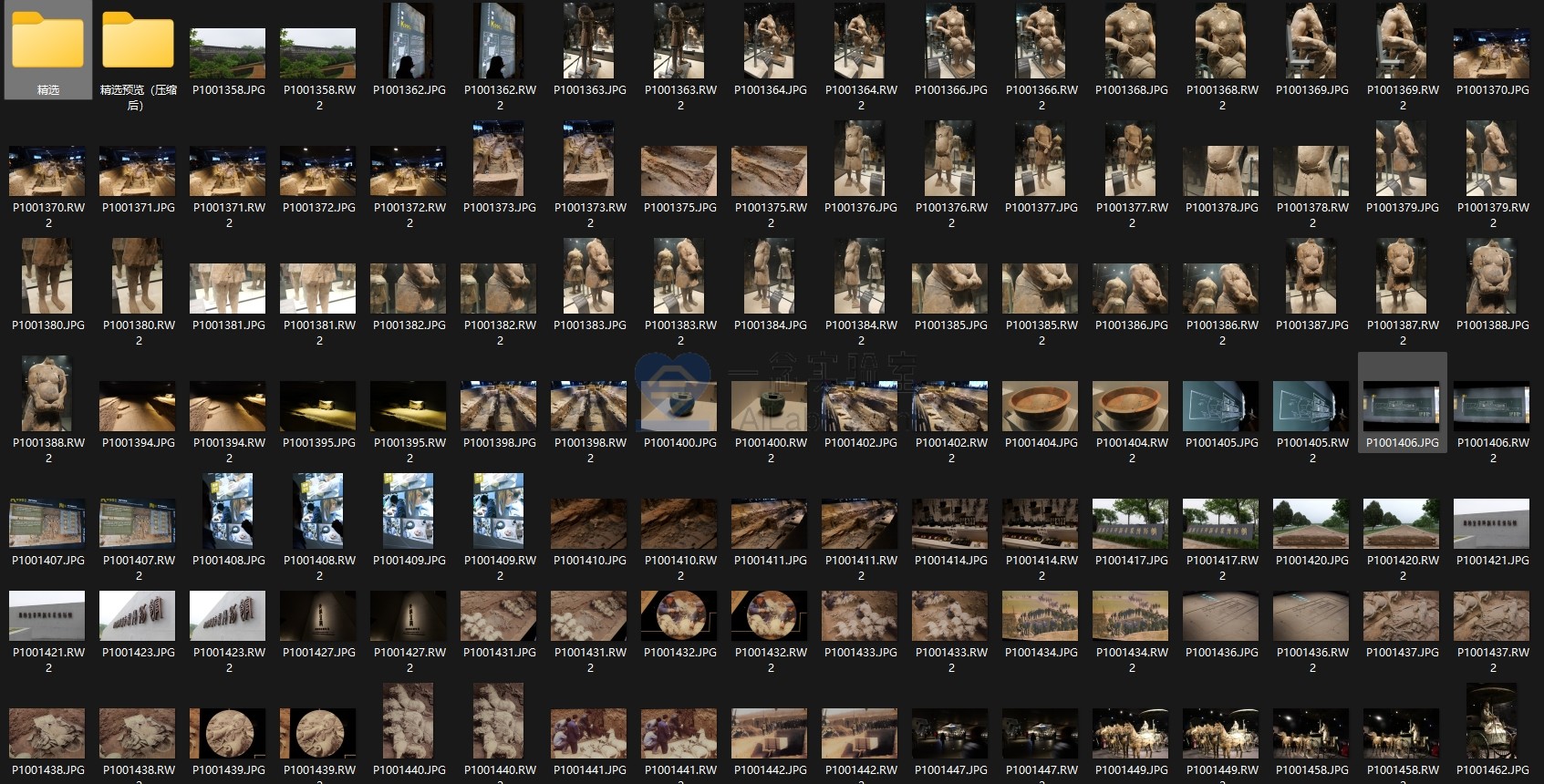Select the highlighted P1001406.JPG file
Screen dimensions: 1544x784
1402,406
